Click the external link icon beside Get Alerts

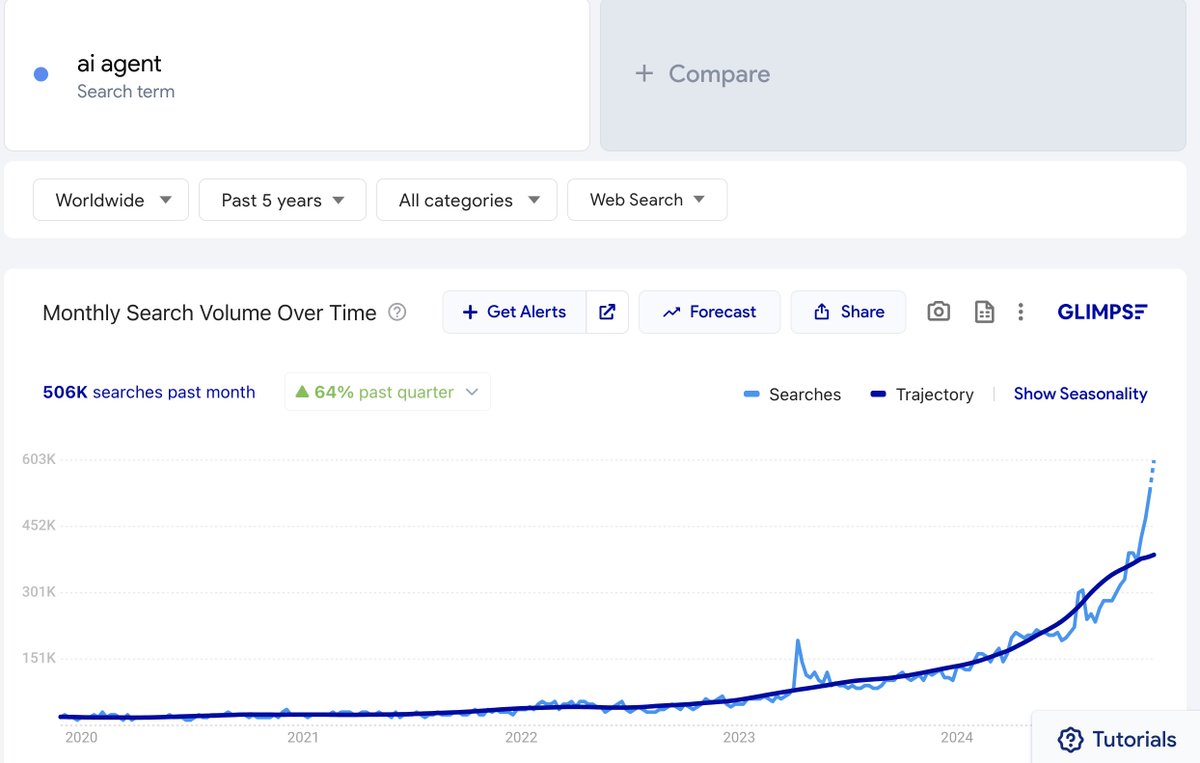click(607, 311)
